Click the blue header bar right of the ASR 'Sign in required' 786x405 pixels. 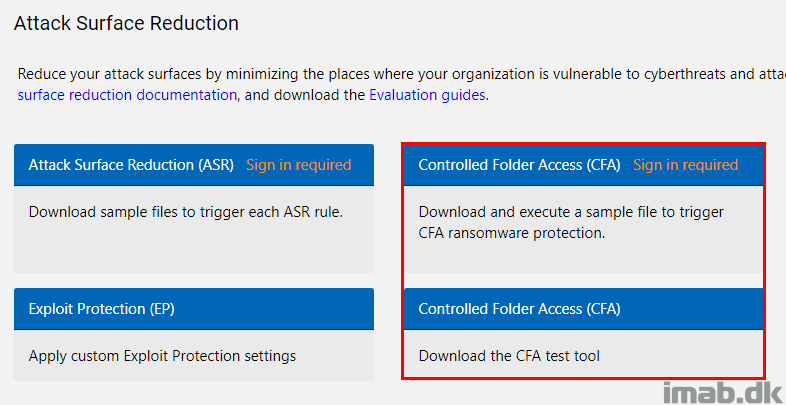tap(363, 164)
